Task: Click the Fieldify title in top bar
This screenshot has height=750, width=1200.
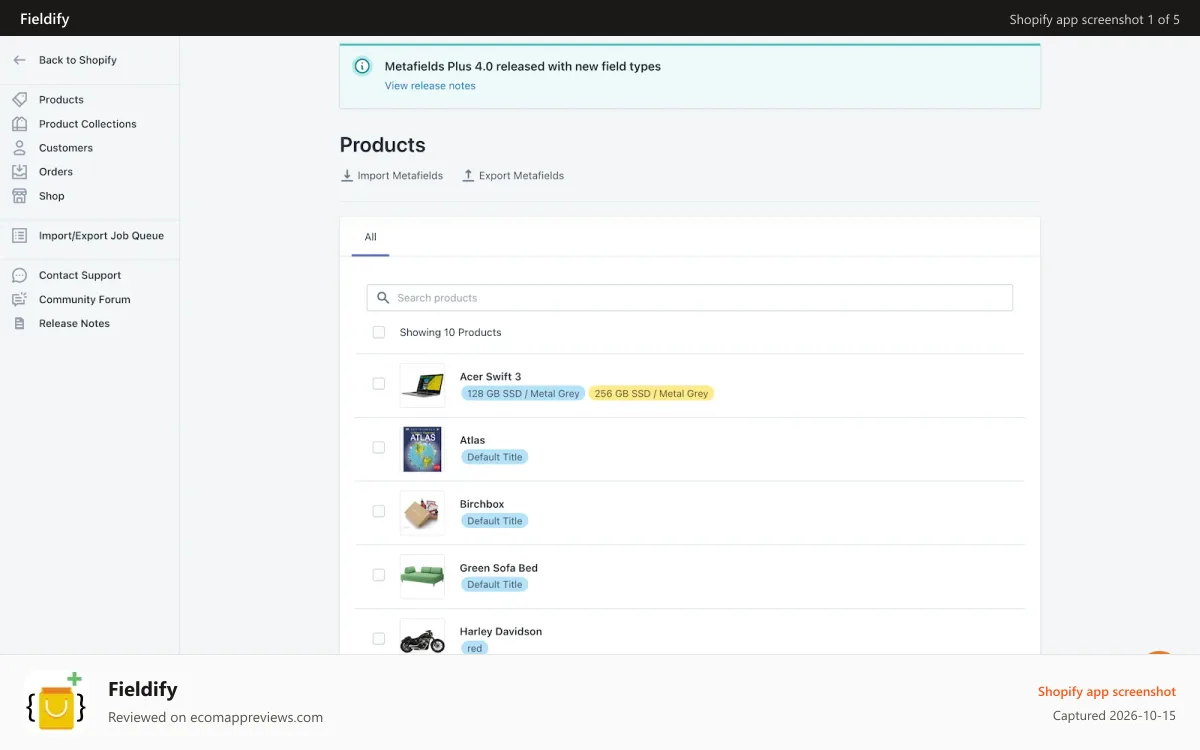Action: coord(45,19)
